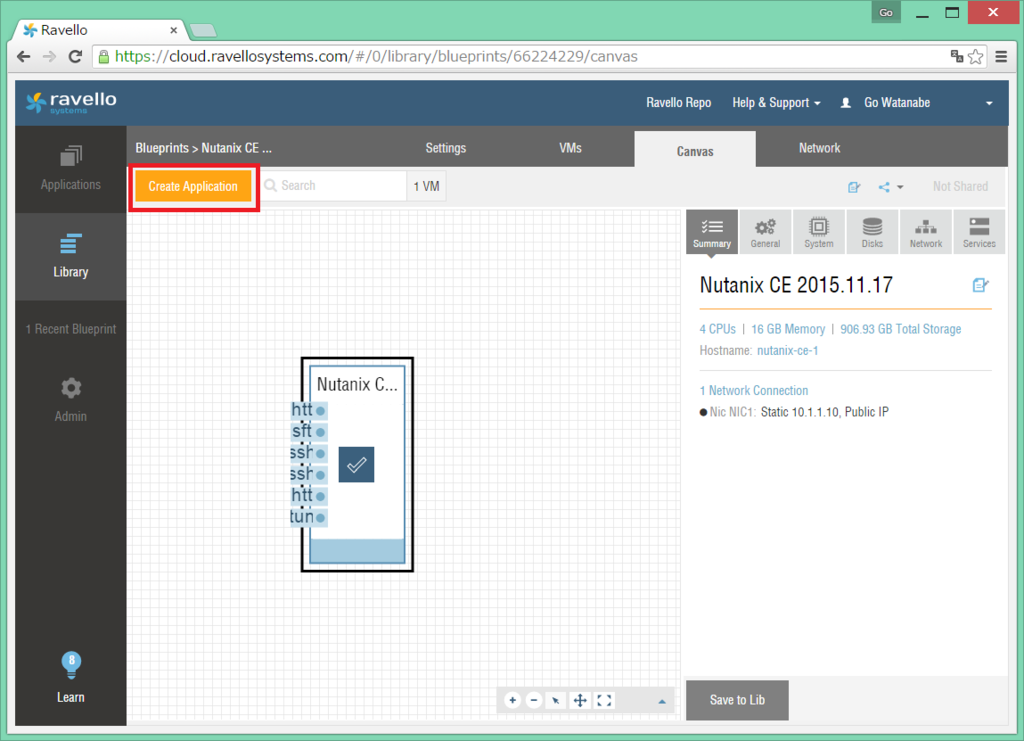Click the browser address bar URL

coord(376,57)
